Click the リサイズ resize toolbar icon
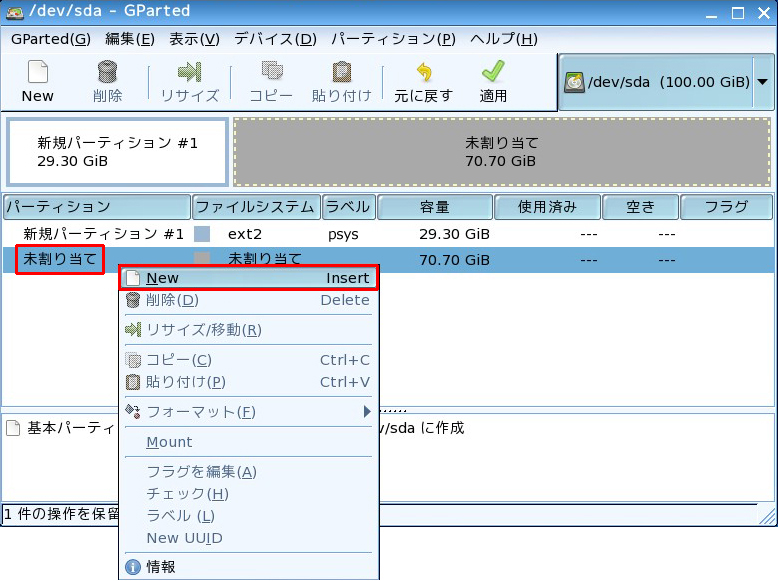This screenshot has height=581, width=778. (x=189, y=73)
